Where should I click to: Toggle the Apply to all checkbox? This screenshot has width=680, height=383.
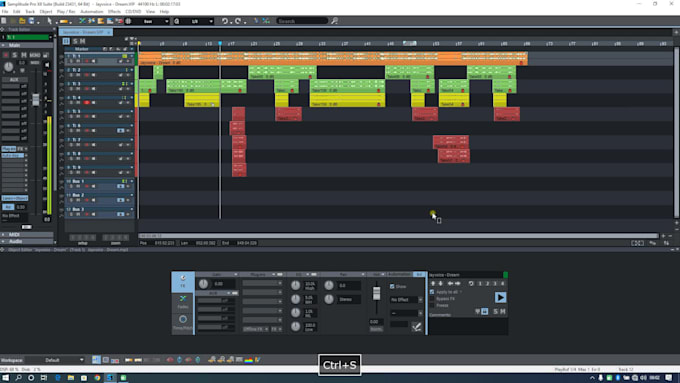(x=432, y=292)
